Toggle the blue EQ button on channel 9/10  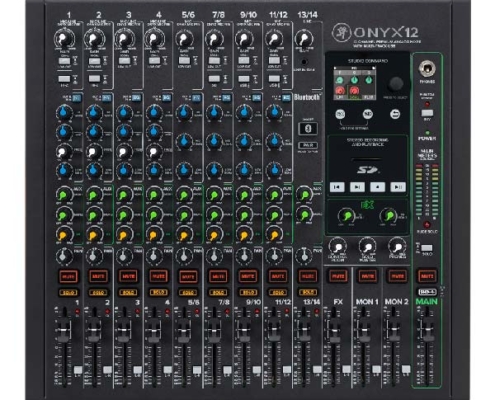tap(256, 98)
